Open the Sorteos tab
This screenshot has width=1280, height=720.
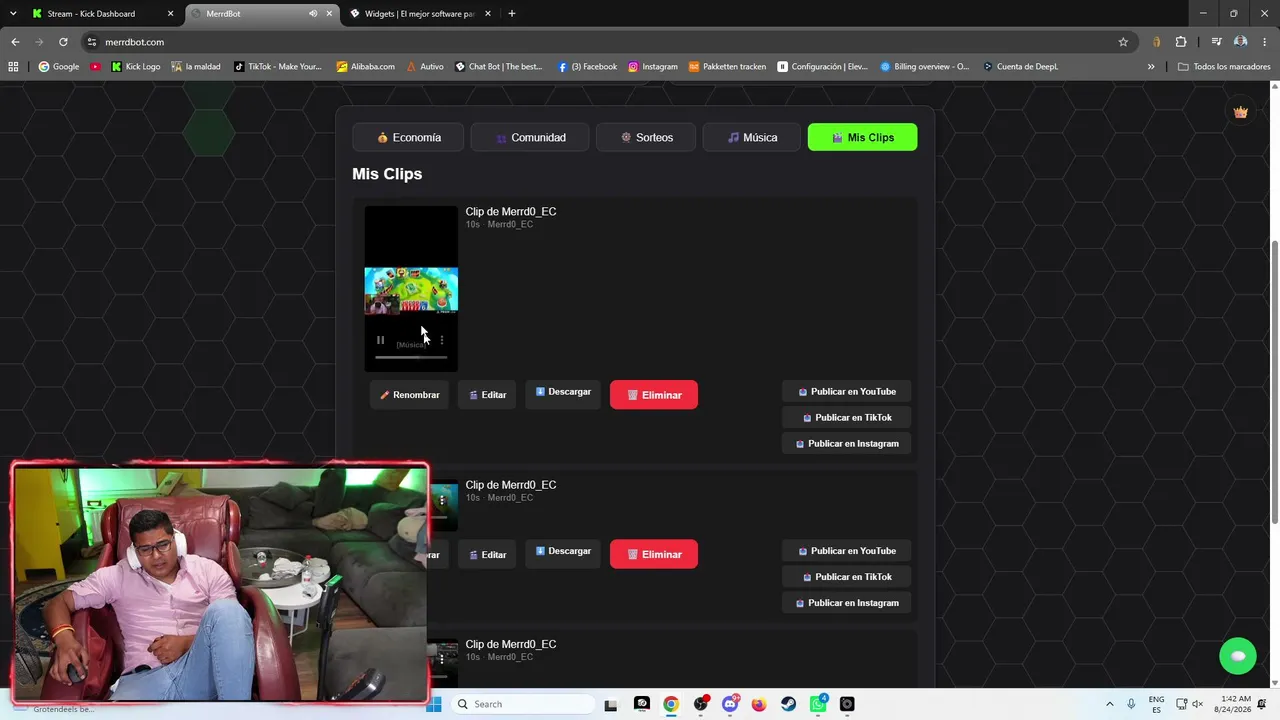(x=646, y=137)
